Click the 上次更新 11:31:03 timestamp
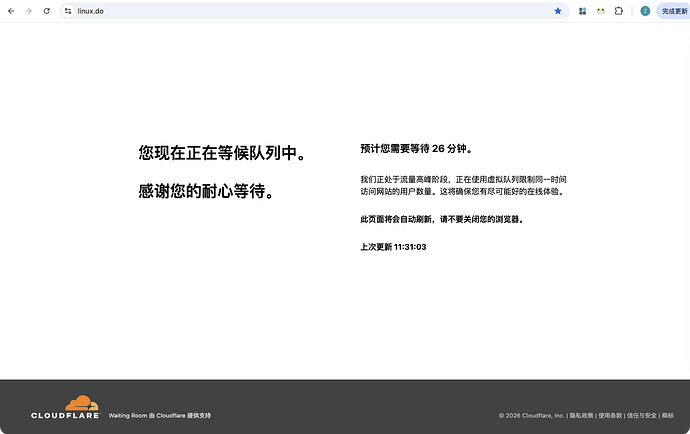Screen dimensions: 690x434 [x=393, y=247]
